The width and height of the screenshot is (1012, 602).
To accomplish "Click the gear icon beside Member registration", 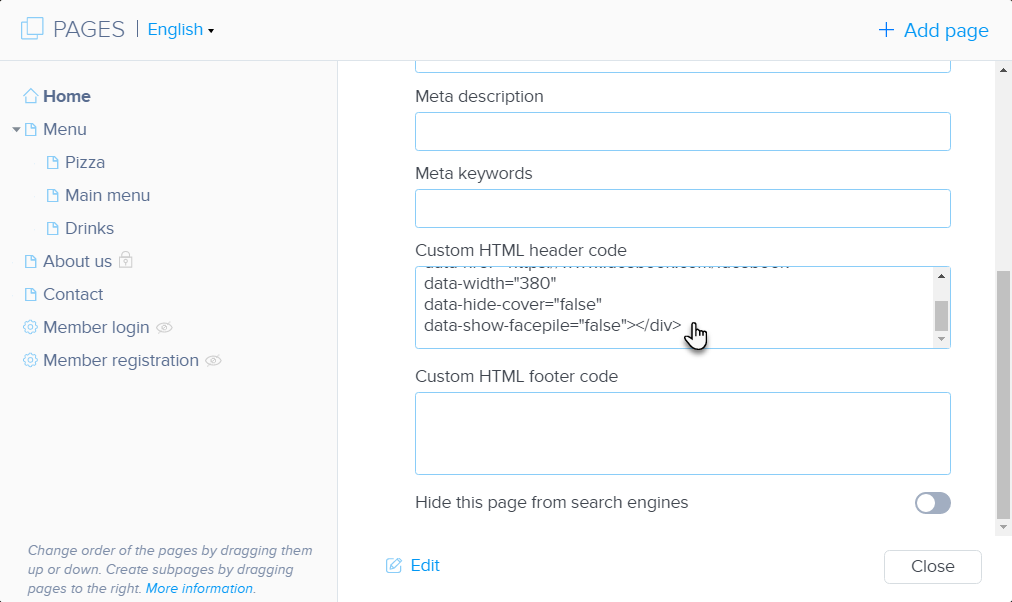I will [x=30, y=361].
